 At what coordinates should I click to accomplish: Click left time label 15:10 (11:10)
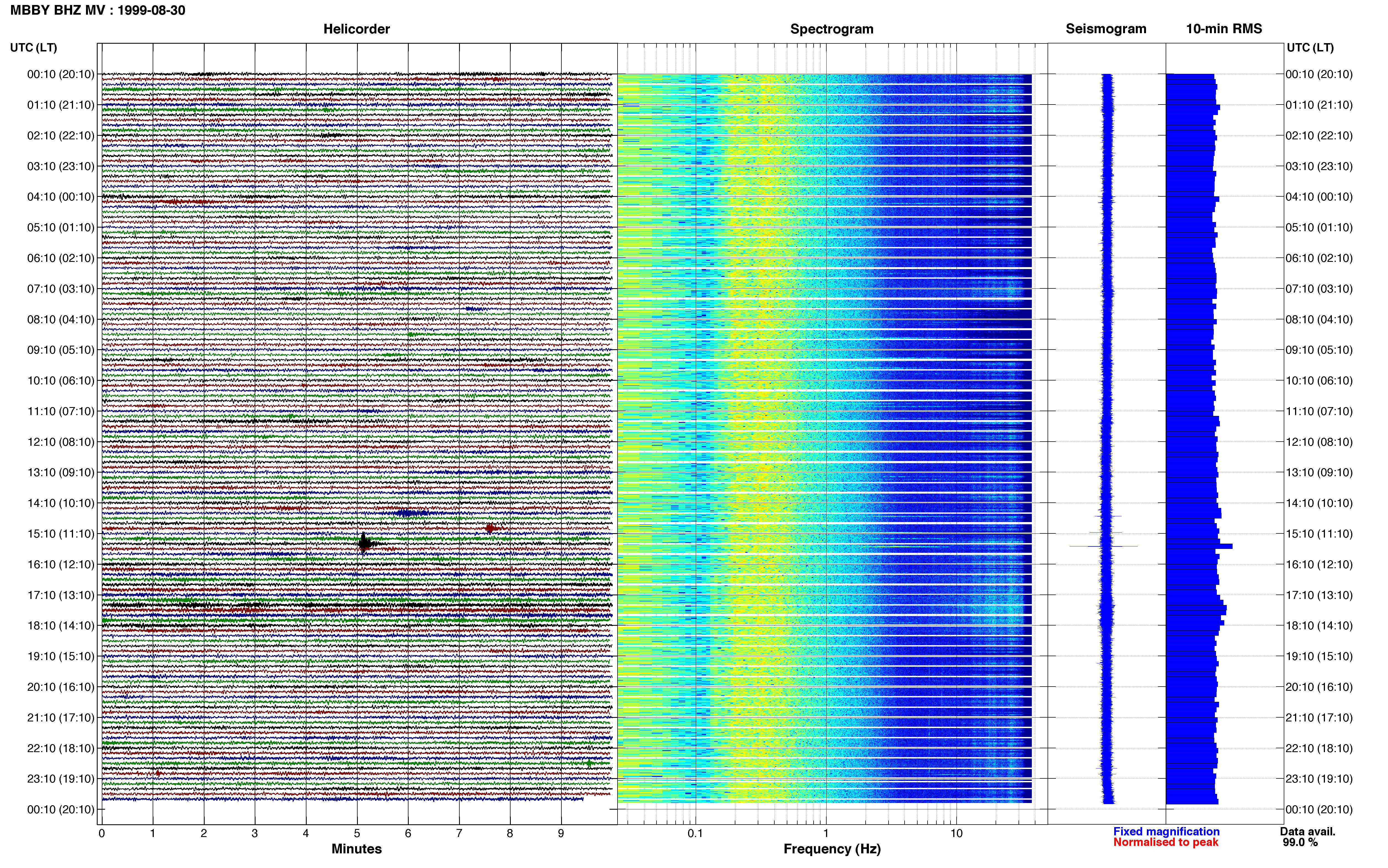click(x=61, y=533)
